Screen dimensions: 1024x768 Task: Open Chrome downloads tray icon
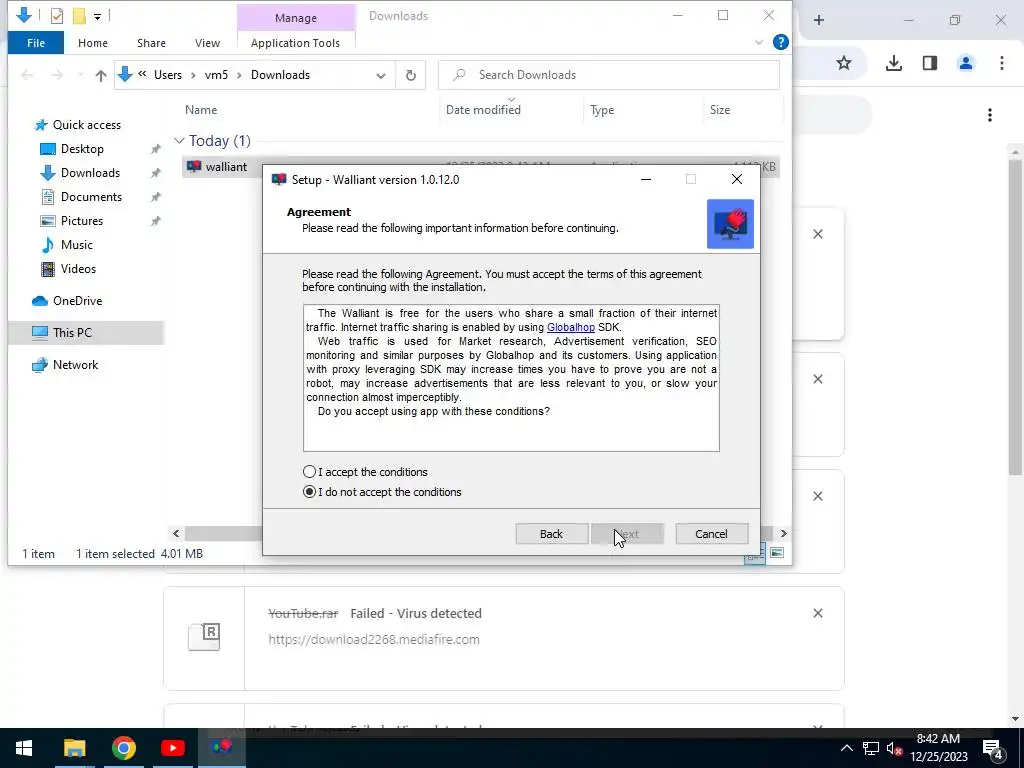893,63
